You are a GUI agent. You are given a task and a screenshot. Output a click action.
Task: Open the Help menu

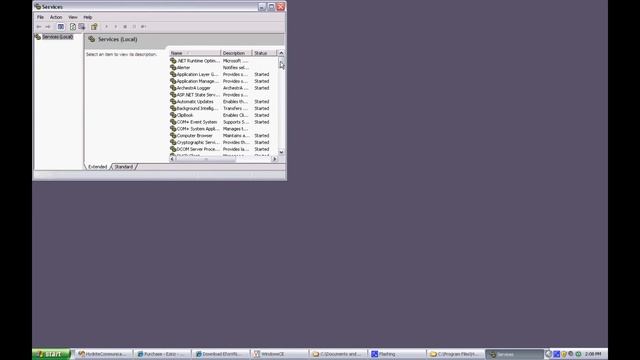[x=88, y=17]
